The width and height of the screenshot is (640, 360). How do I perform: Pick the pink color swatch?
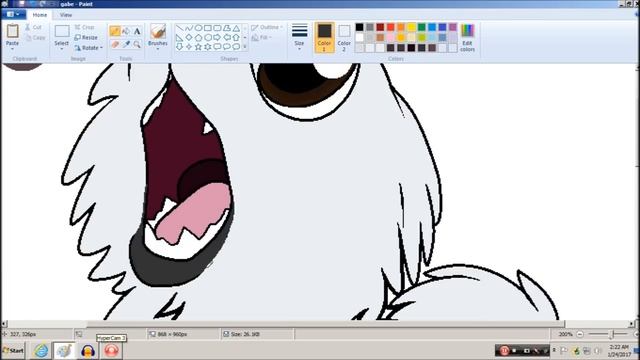pyautogui.click(x=391, y=38)
